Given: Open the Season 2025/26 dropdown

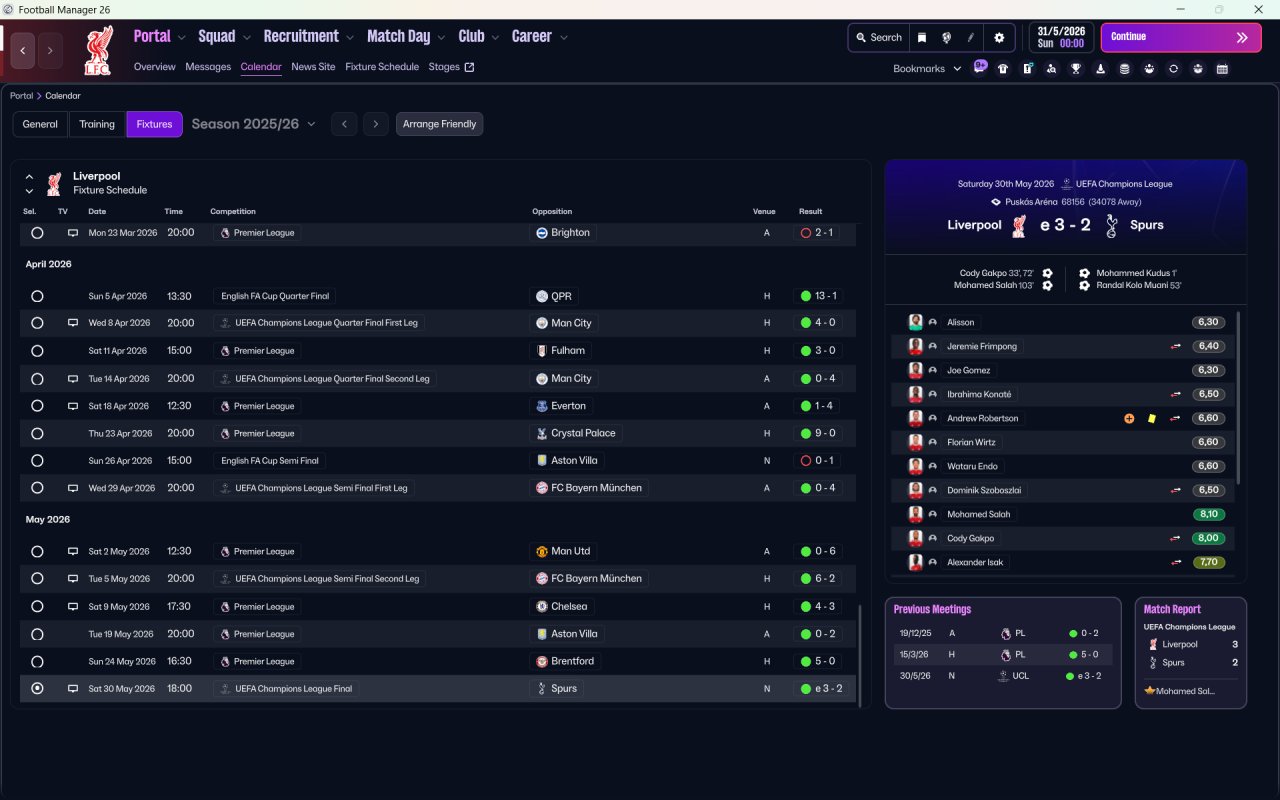Looking at the screenshot, I should click(253, 124).
